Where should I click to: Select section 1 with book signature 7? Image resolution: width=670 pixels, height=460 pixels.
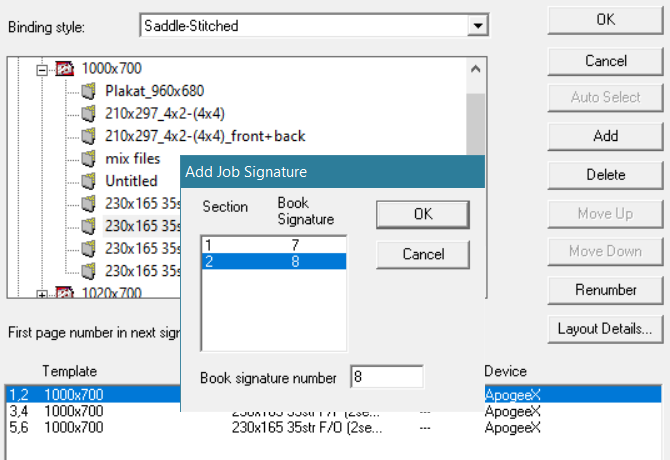273,244
